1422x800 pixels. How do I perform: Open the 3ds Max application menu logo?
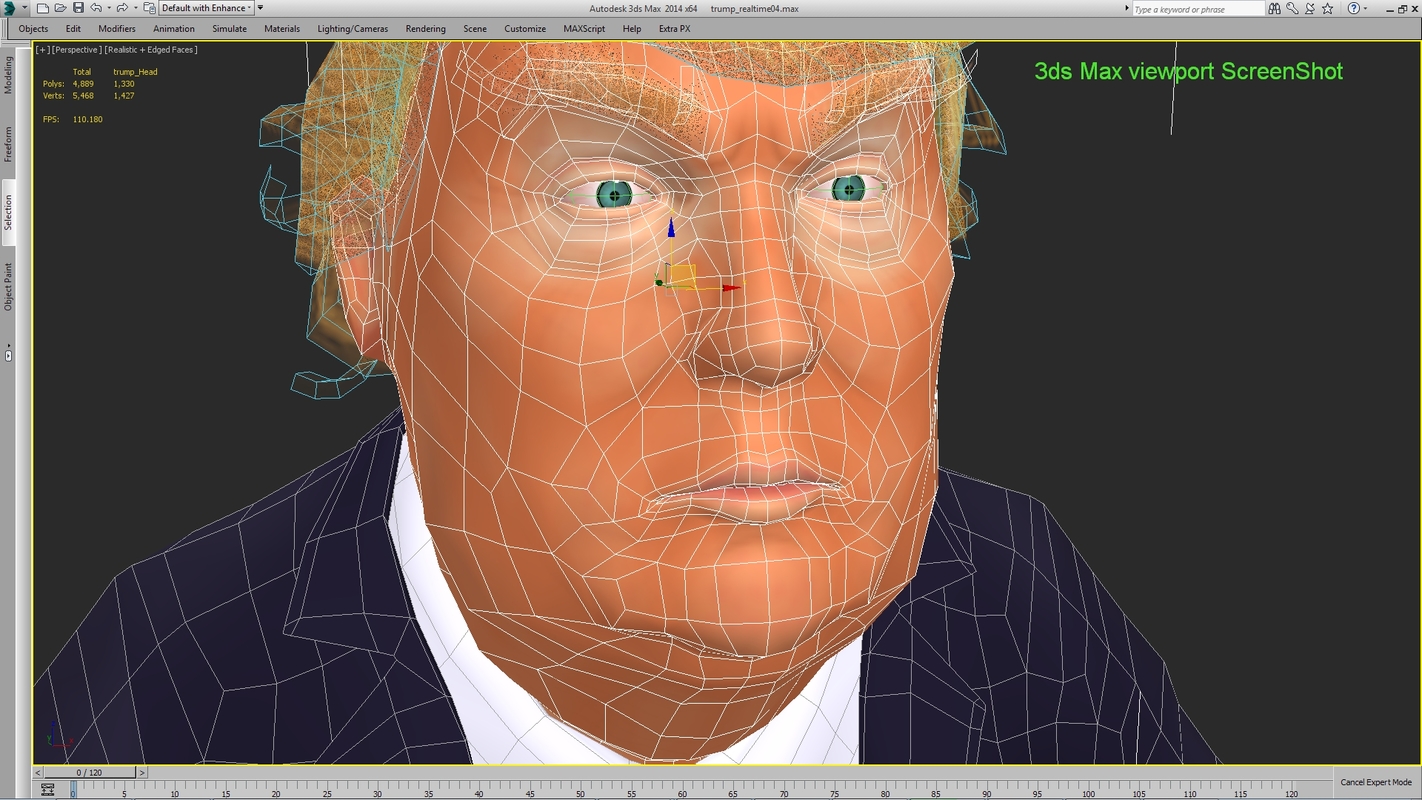10,8
